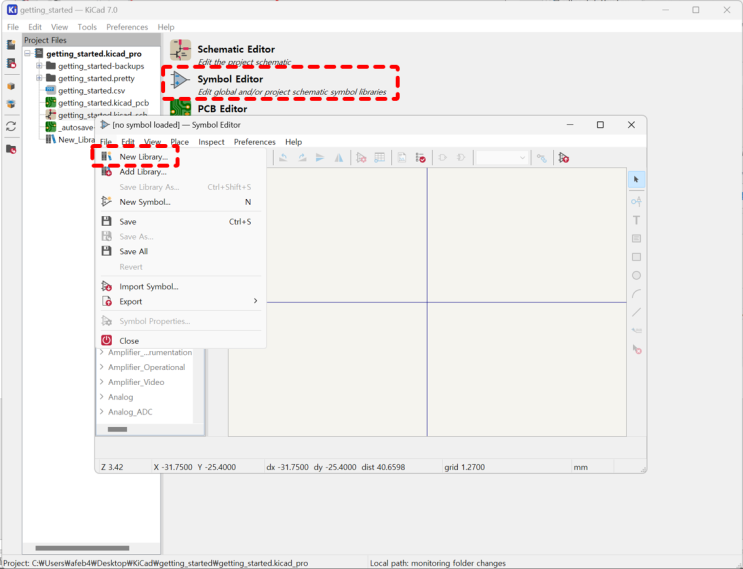
Task: Toggle synchronized pins edit mode icon
Action: tap(542, 158)
